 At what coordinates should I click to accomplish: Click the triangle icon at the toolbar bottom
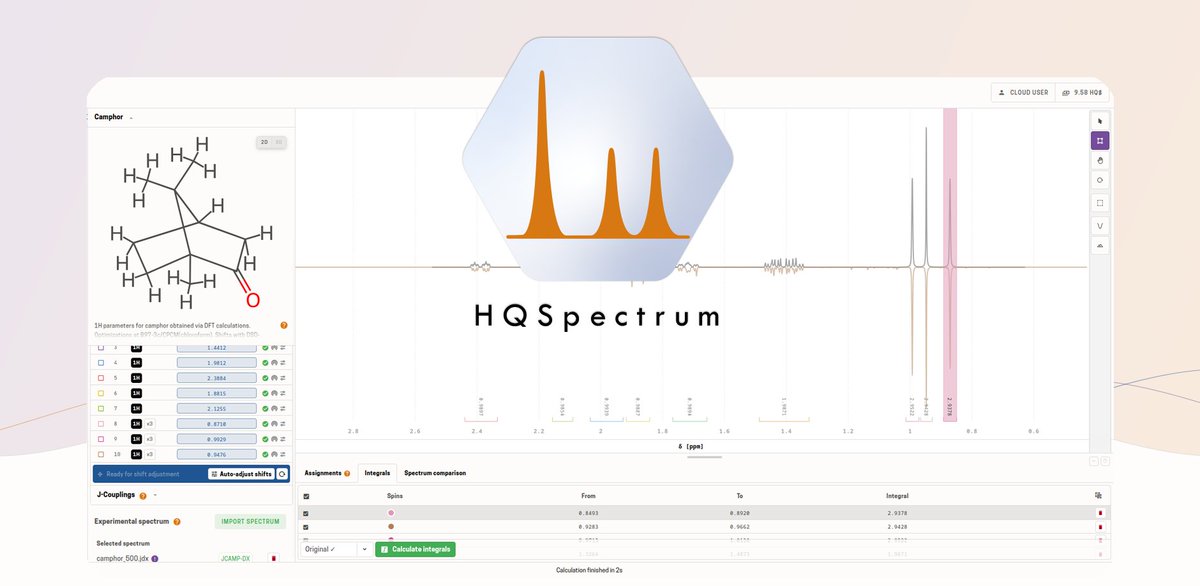click(1099, 247)
